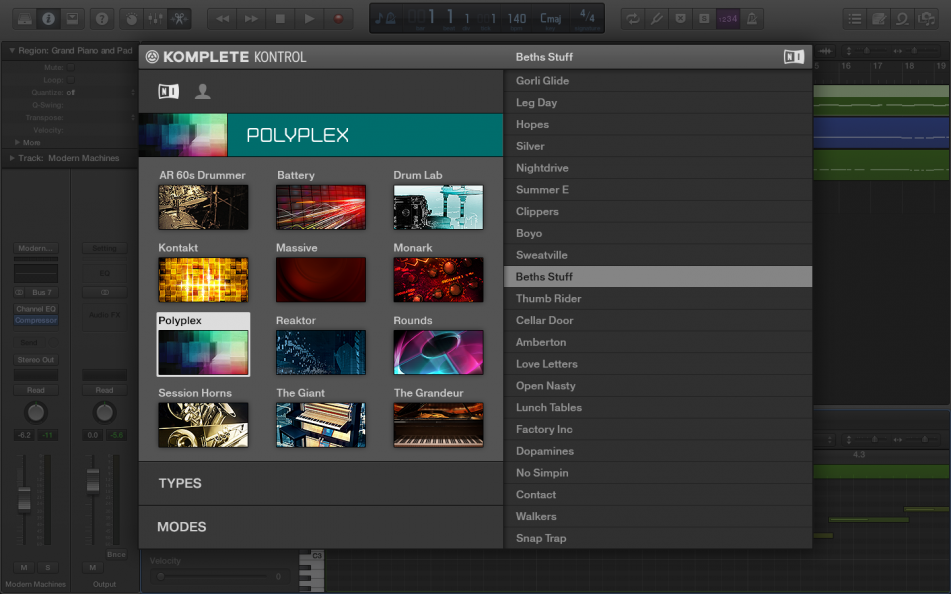951x594 pixels.
Task: Toggle the Inspector icon in the toolbar
Action: pyautogui.click(x=48, y=18)
